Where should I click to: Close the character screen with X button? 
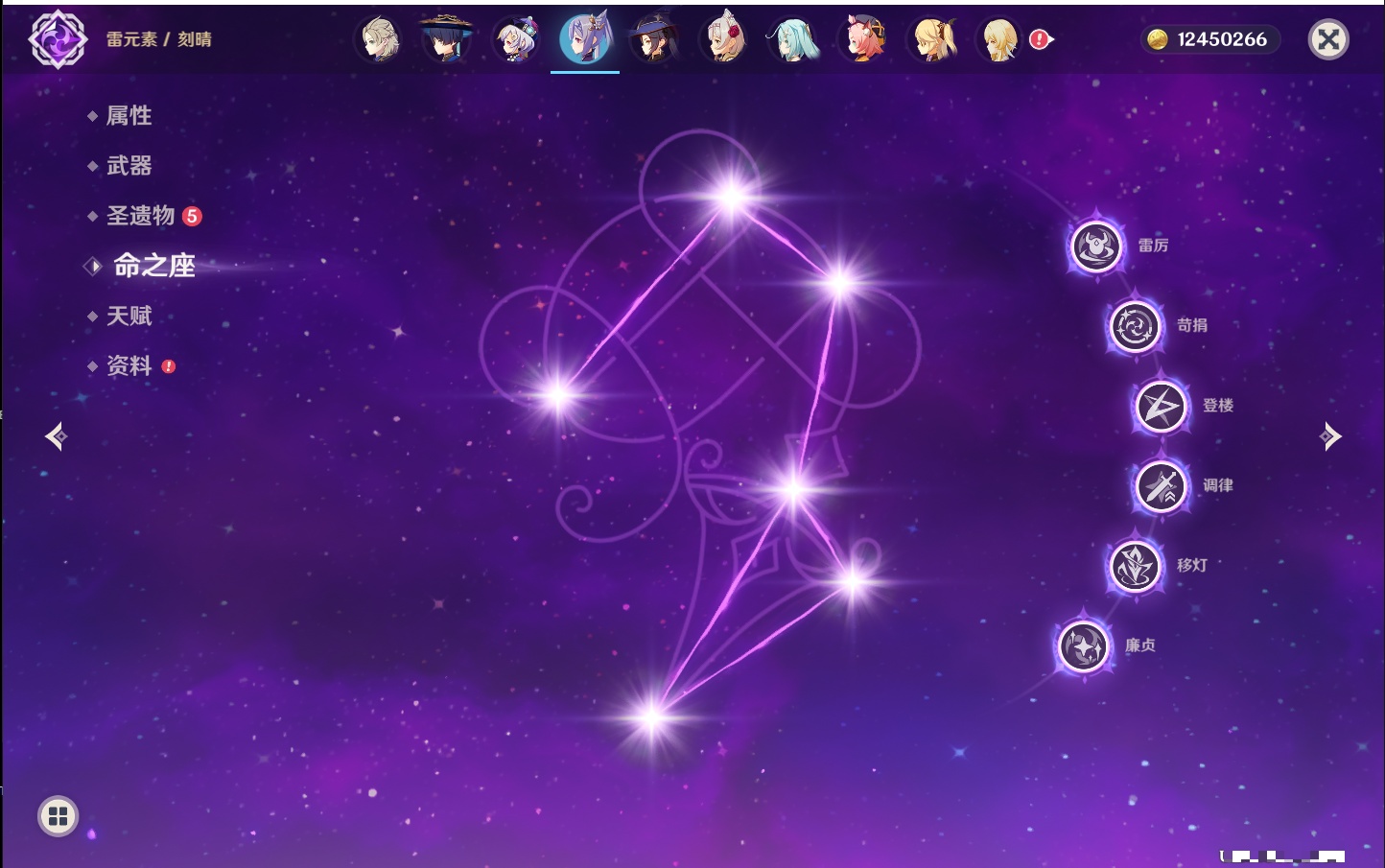point(1328,39)
